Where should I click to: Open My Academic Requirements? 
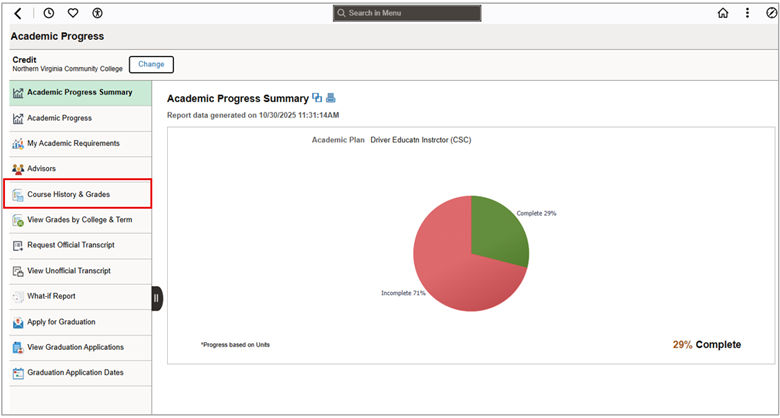point(73,144)
